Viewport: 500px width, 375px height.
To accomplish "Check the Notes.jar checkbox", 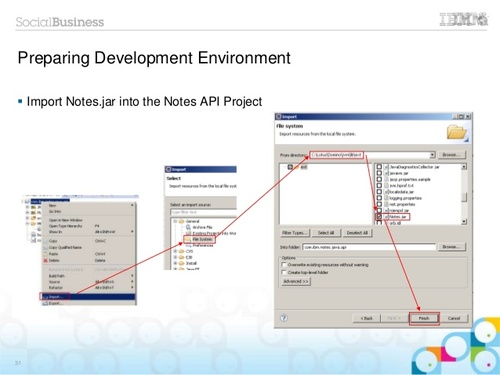I will 379,217.
